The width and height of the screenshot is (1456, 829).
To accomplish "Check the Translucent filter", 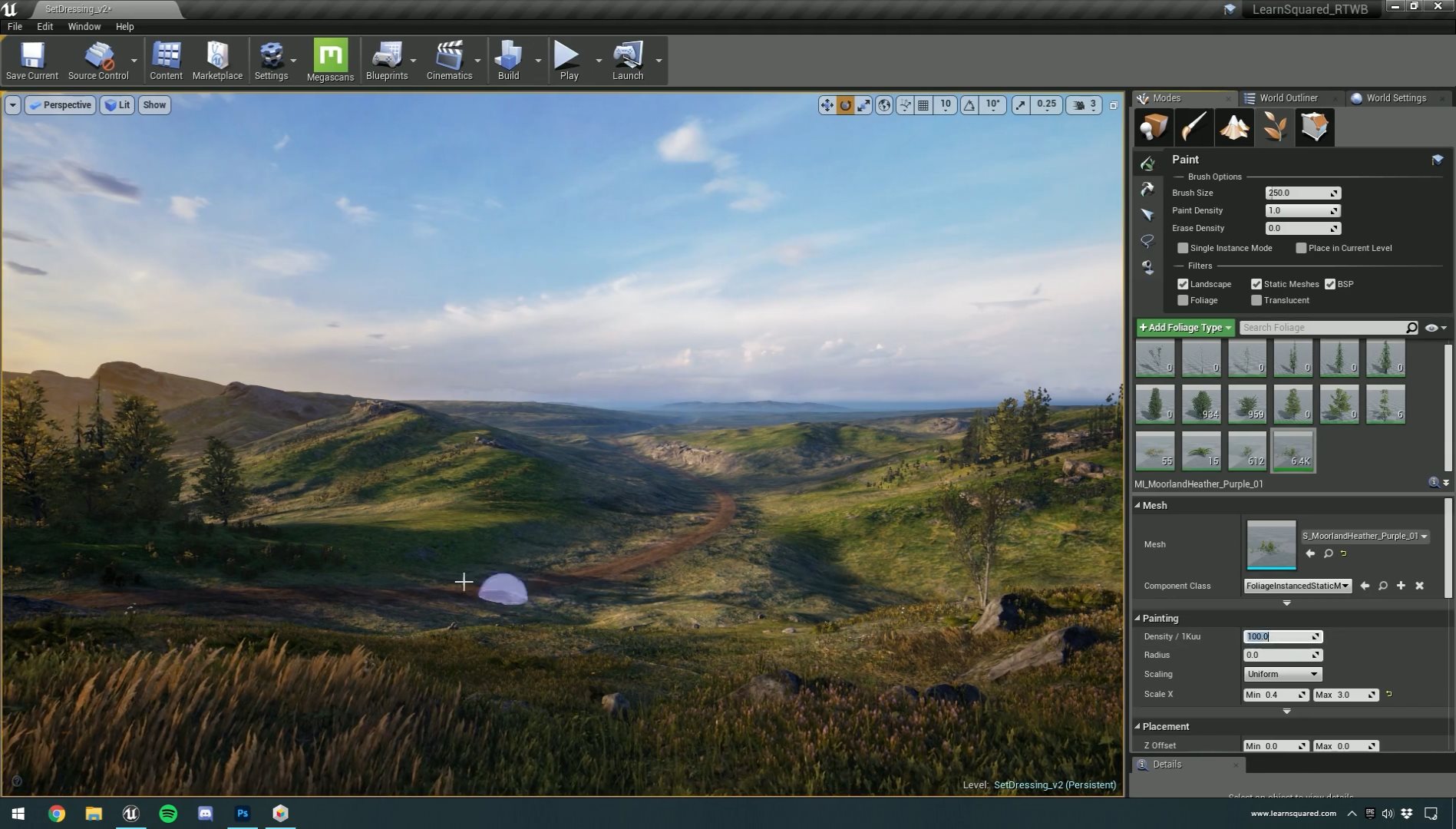I will tap(1256, 300).
